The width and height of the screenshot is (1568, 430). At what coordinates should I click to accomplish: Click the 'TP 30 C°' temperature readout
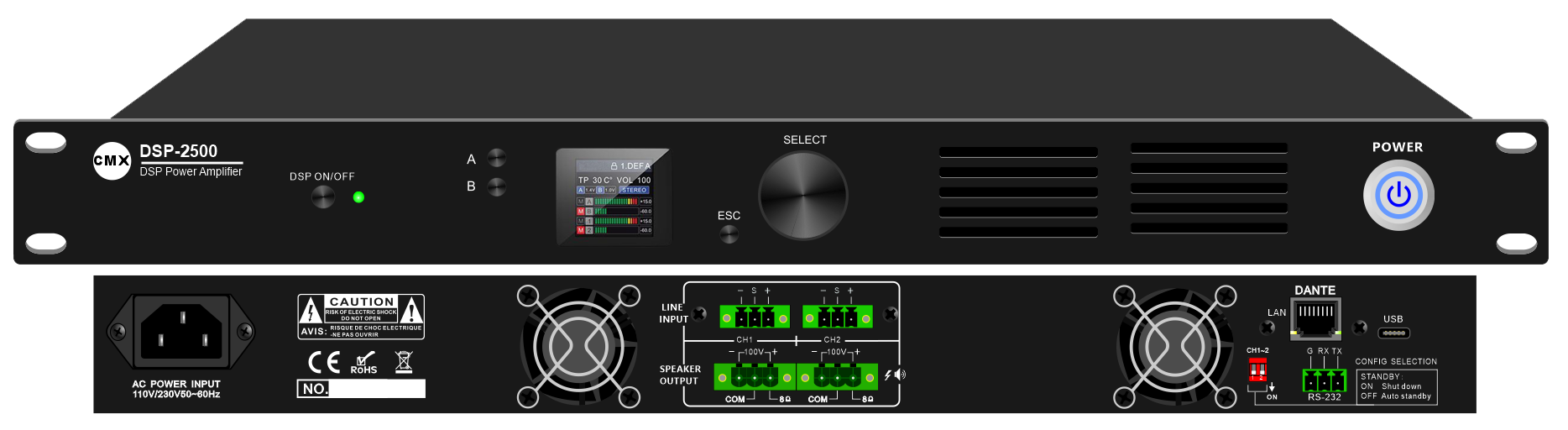(596, 180)
